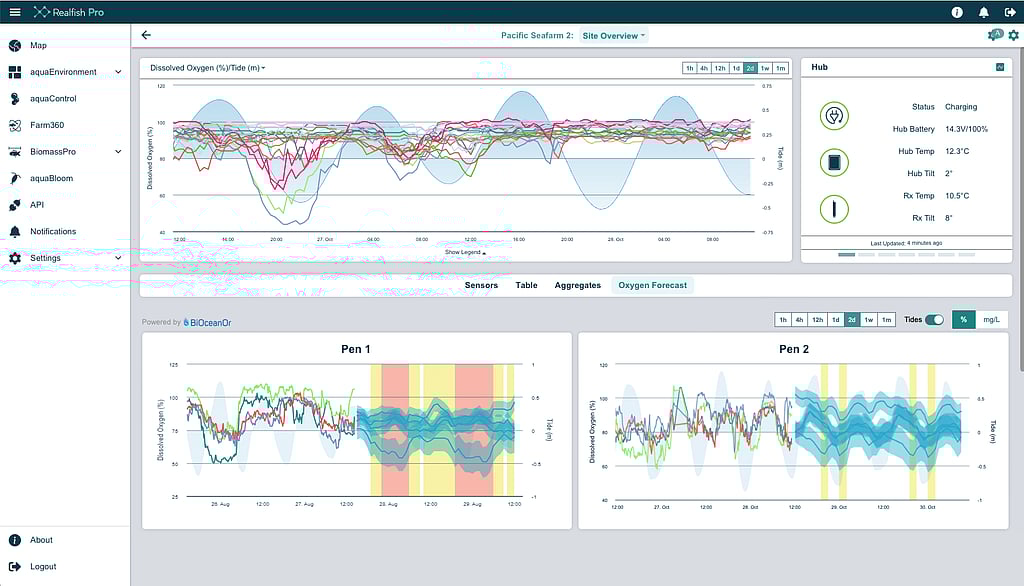Select the % unit option
Viewport: 1024px width, 586px height.
(963, 319)
